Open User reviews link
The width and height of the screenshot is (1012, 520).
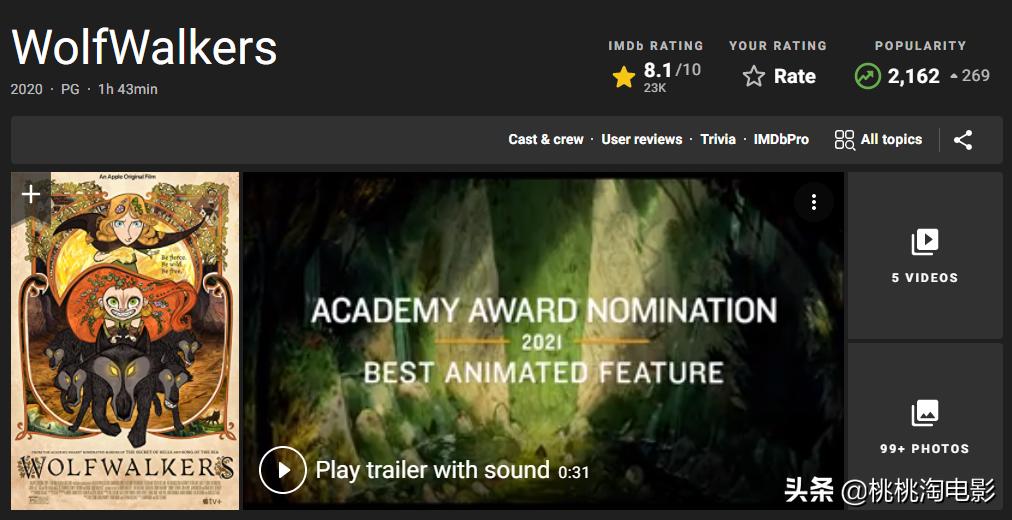tap(642, 139)
